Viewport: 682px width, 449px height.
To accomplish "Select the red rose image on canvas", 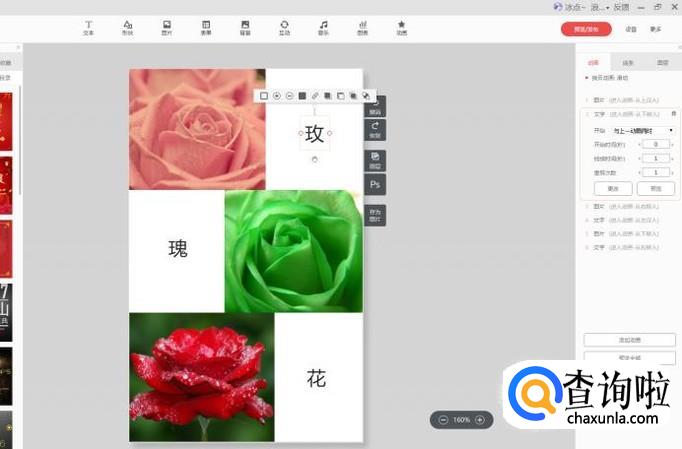I will (x=202, y=377).
